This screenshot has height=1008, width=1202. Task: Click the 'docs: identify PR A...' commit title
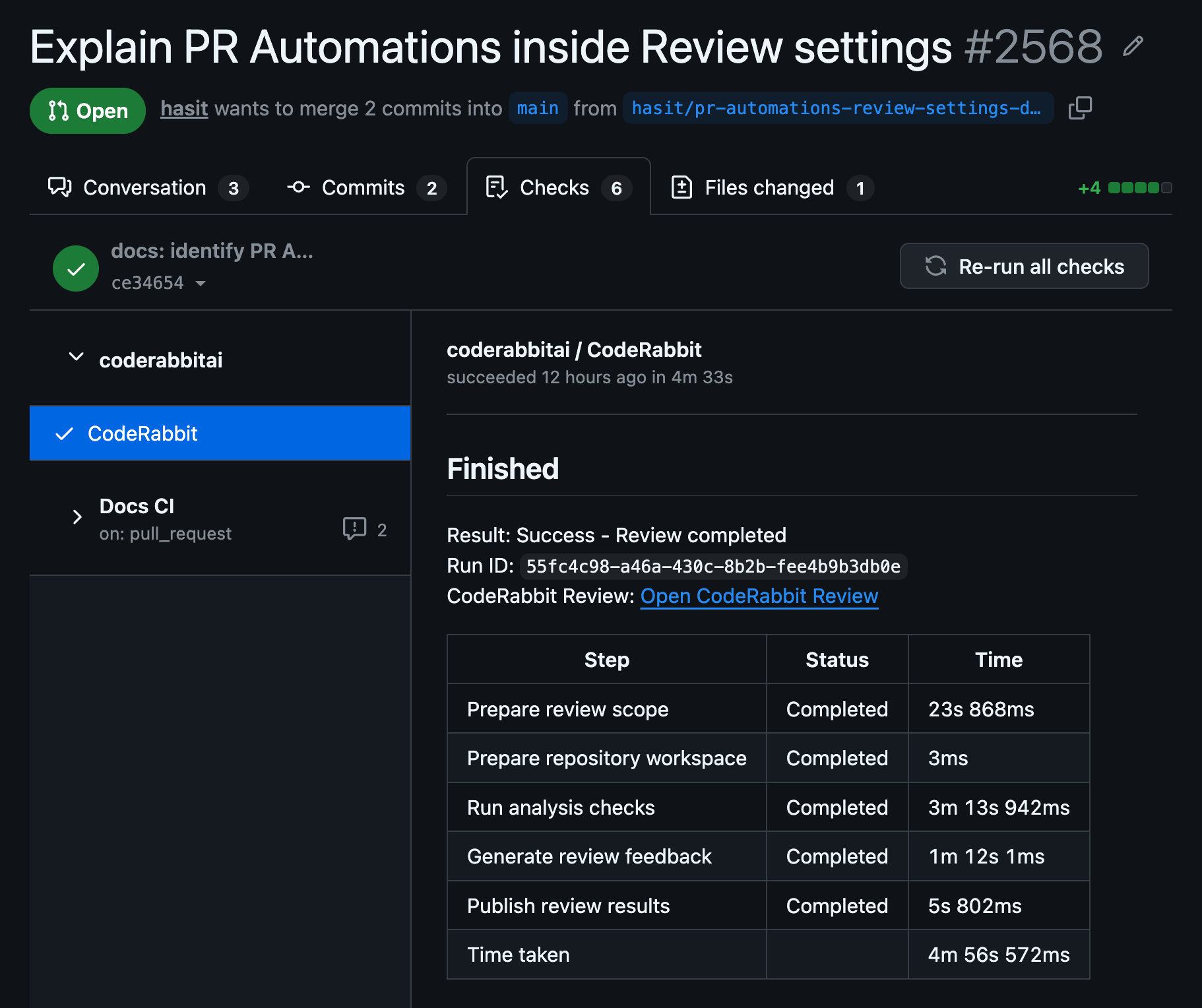pyautogui.click(x=212, y=251)
